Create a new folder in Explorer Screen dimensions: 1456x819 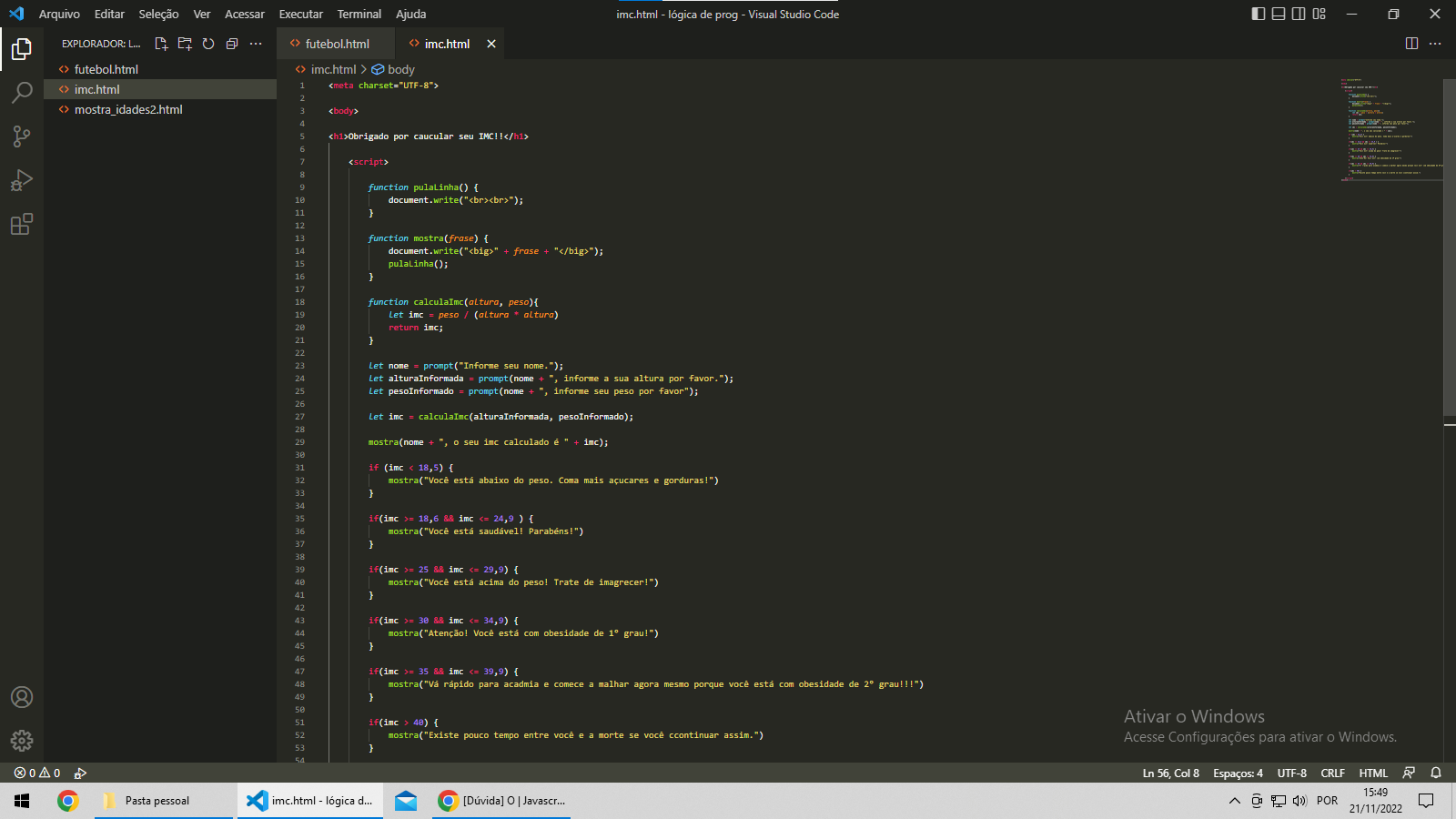(185, 44)
